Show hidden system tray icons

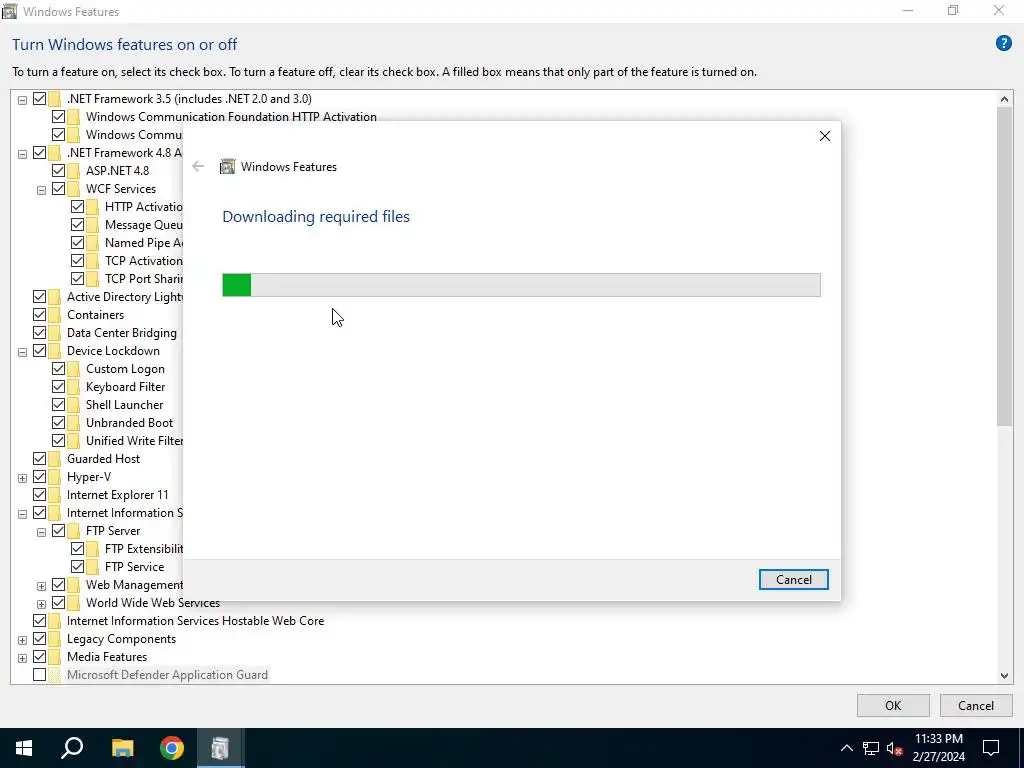click(846, 748)
